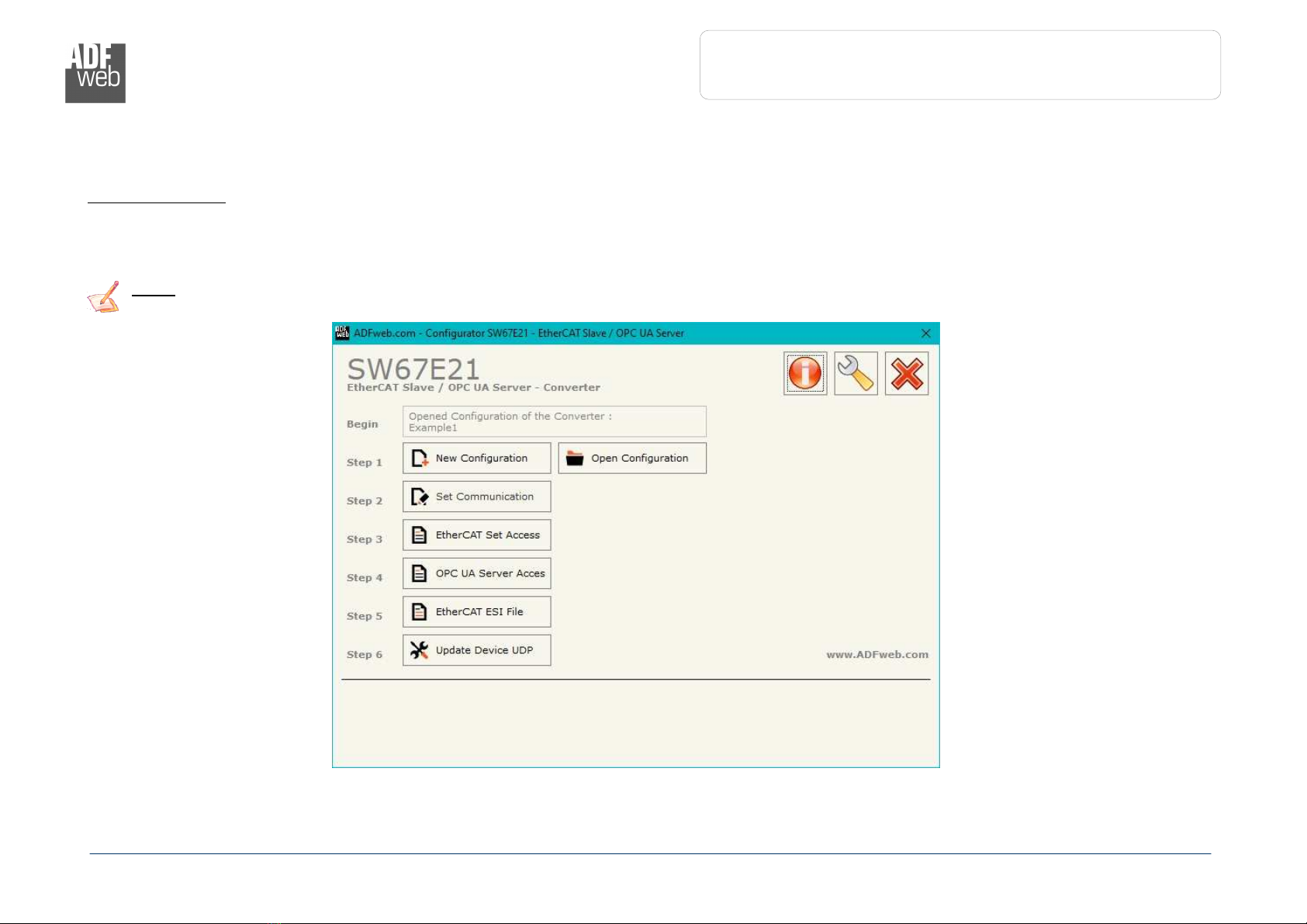Click the 'Step 5' label

pyautogui.click(x=365, y=616)
